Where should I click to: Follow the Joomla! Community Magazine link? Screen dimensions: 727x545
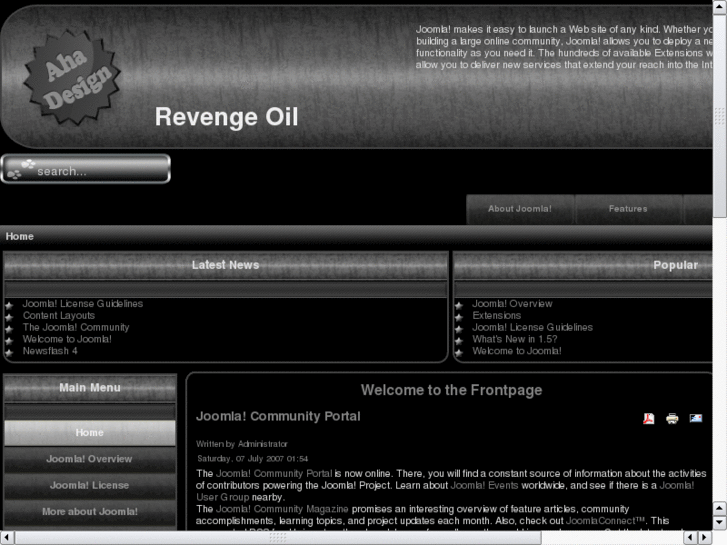click(x=282, y=509)
